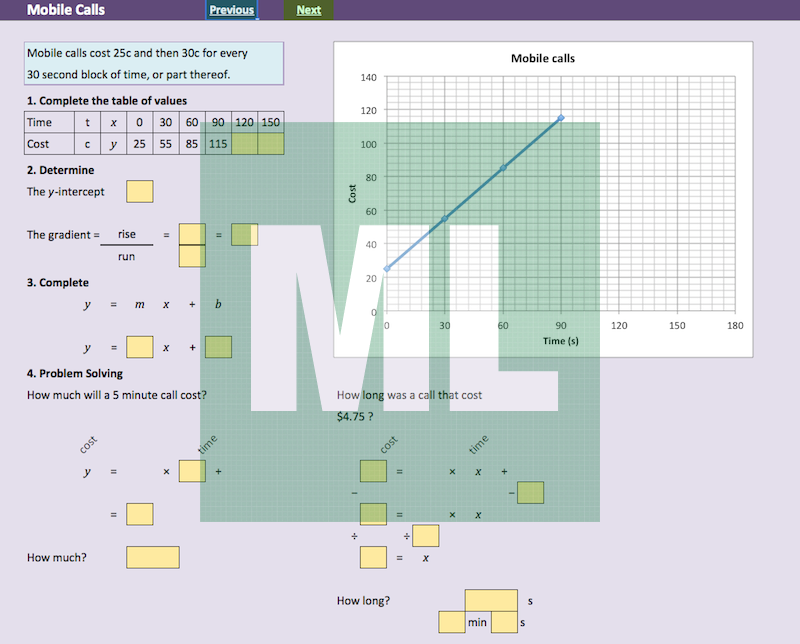This screenshot has width=800, height=644.
Task: Click the time box in 5 minute problem
Action: tap(192, 470)
